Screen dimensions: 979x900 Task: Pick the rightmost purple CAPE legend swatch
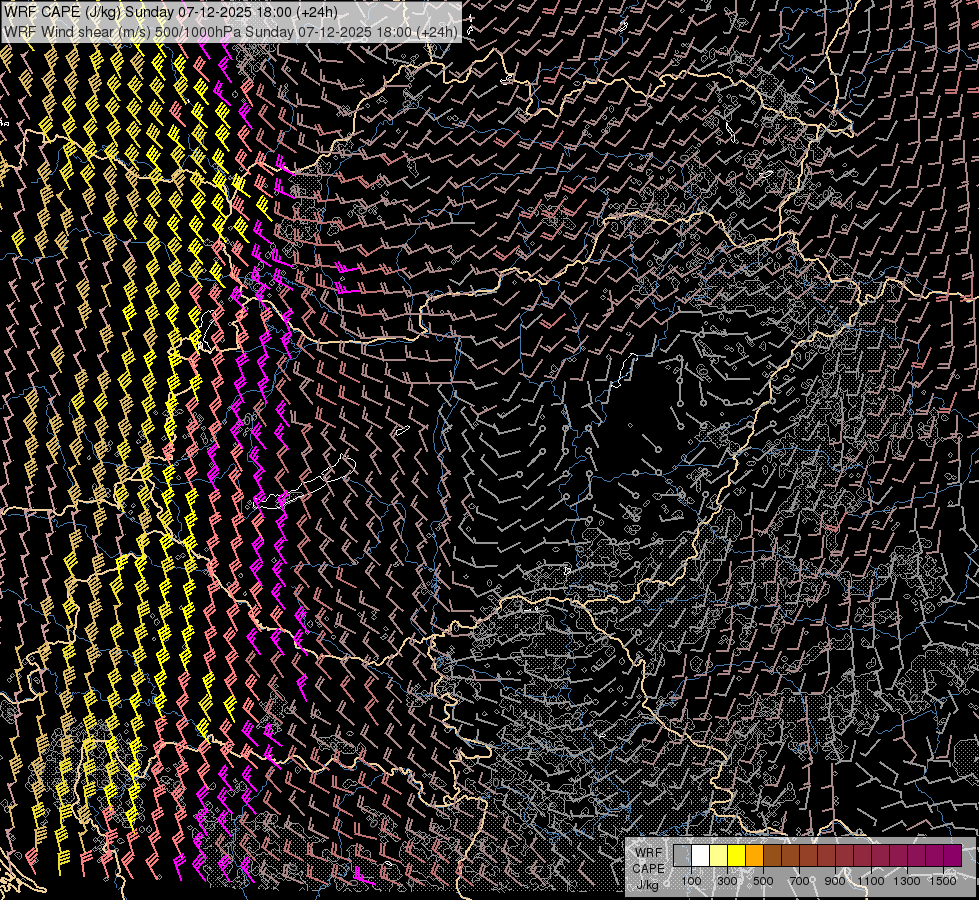pos(952,855)
